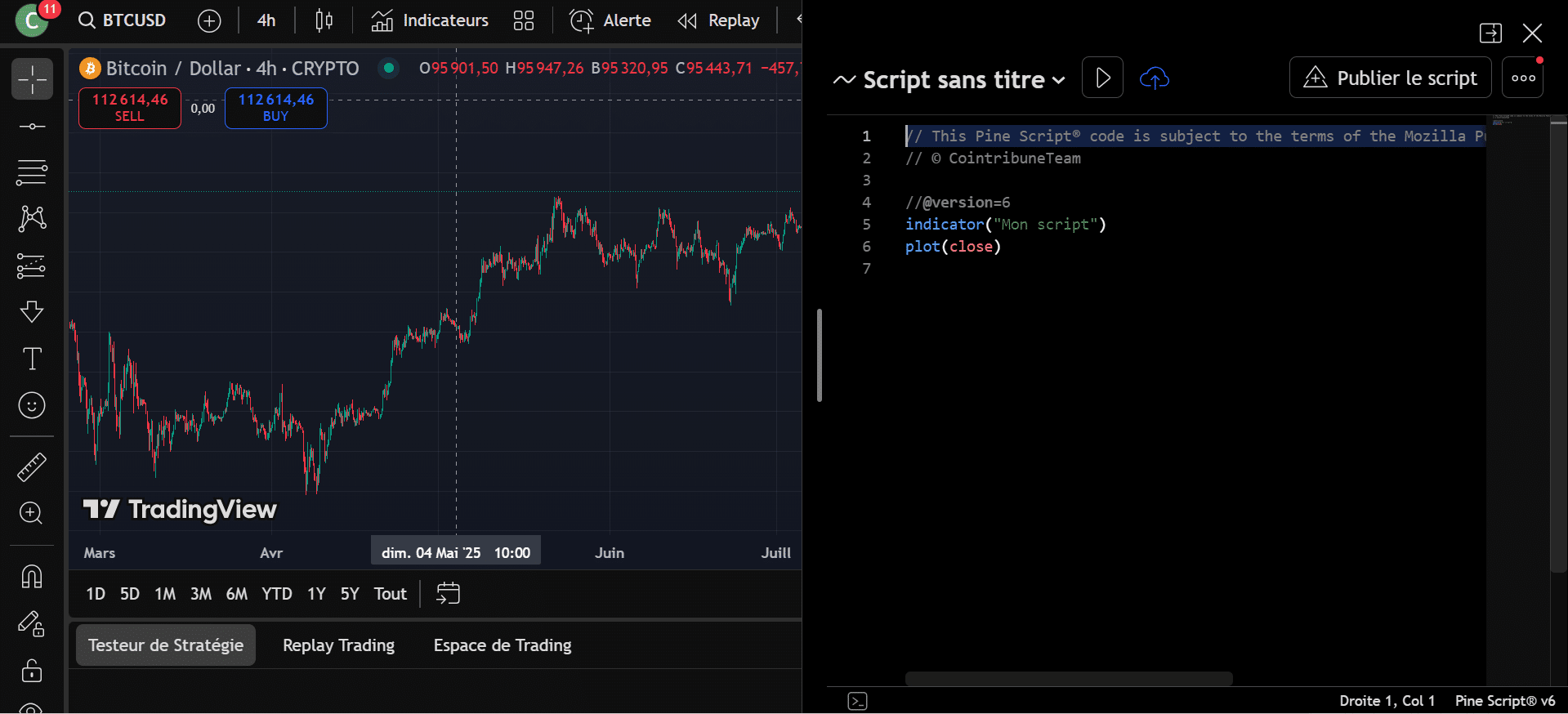The height and width of the screenshot is (714, 1568).
Task: Activate the zoom in tool
Action: (32, 513)
